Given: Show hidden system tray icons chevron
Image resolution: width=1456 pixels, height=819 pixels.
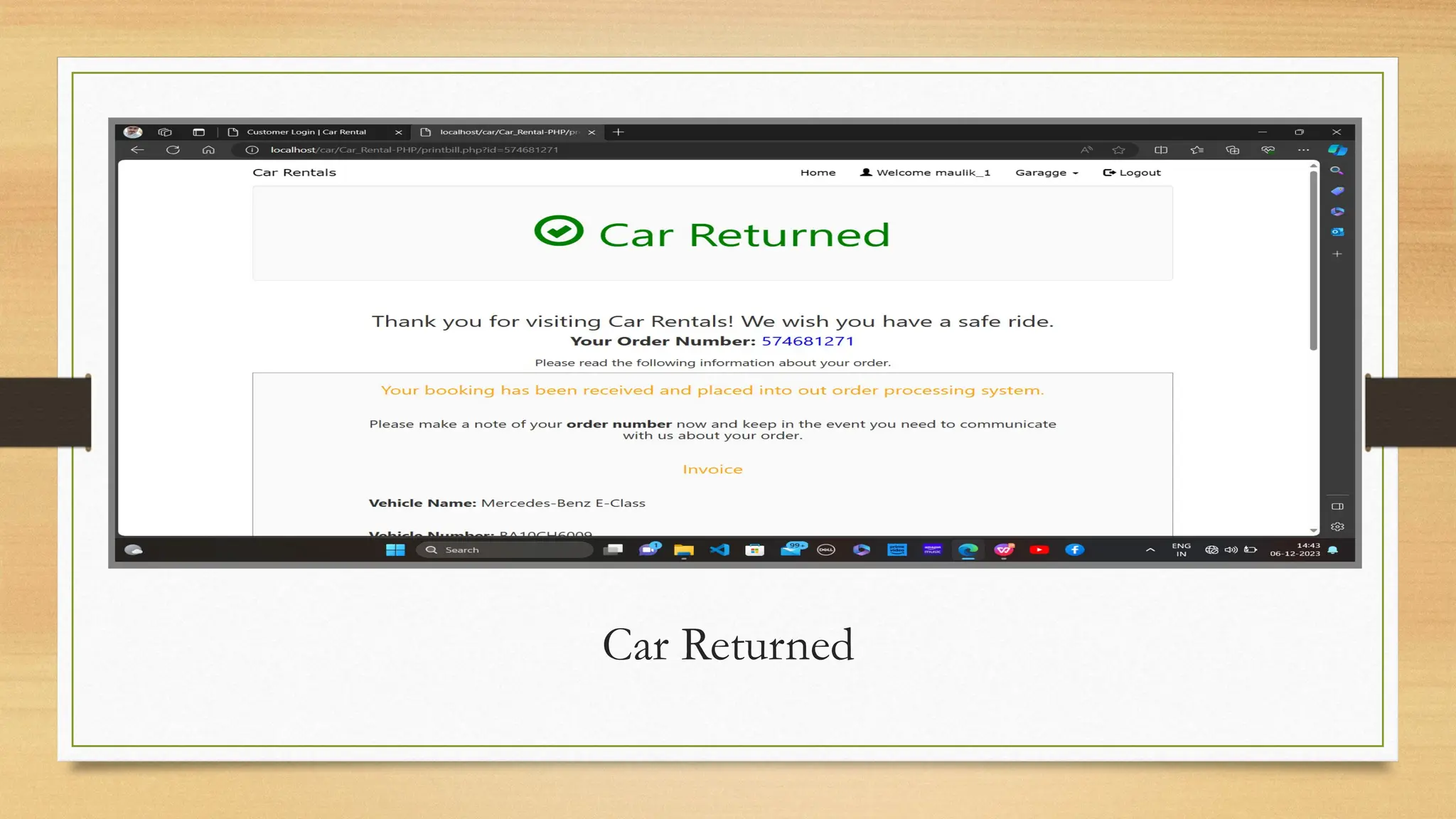Looking at the screenshot, I should [1150, 550].
